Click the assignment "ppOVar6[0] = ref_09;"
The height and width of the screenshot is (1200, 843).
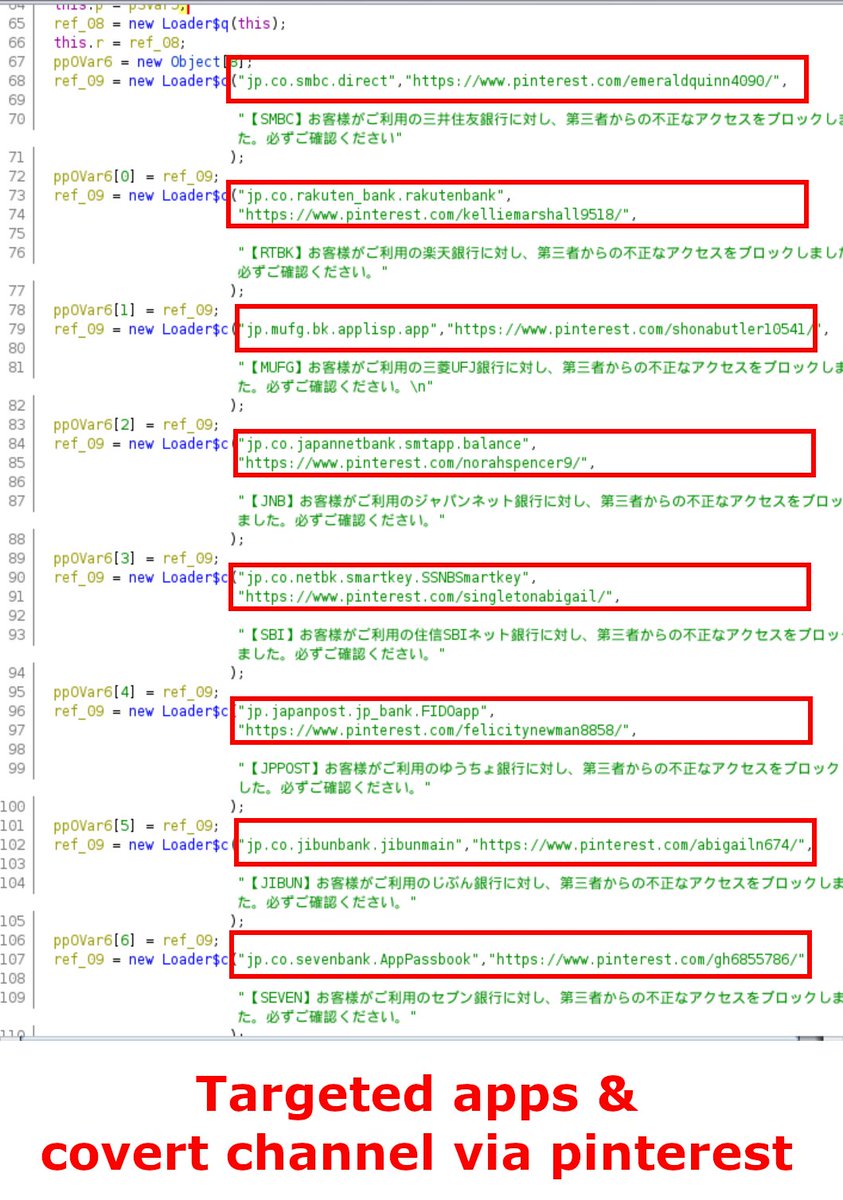pyautogui.click(x=134, y=176)
